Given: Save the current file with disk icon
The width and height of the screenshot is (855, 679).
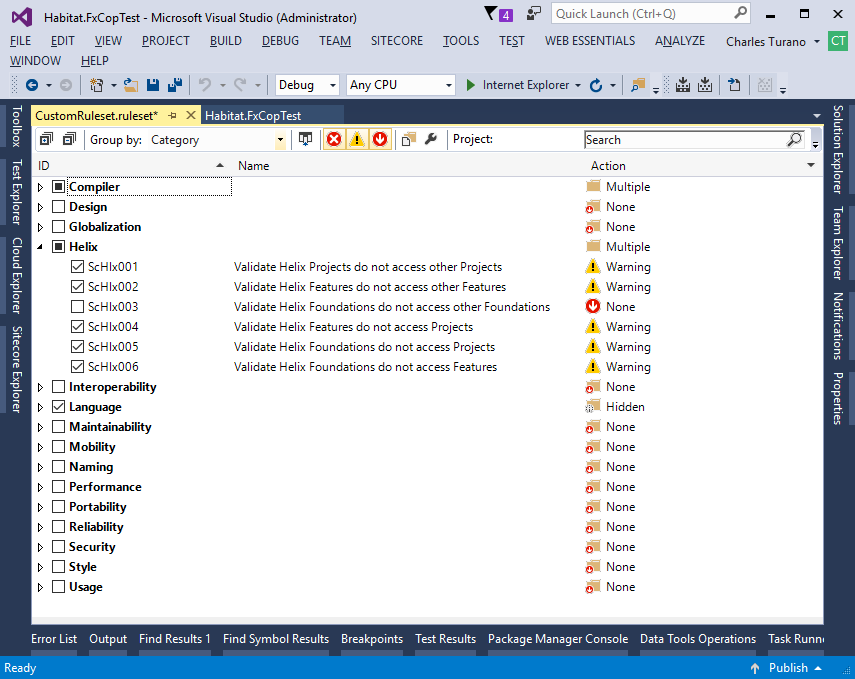Looking at the screenshot, I should tap(153, 85).
